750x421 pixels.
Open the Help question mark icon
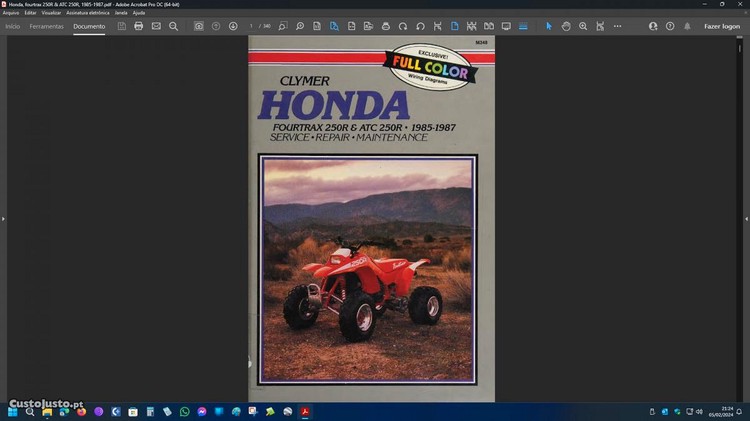(x=670, y=26)
